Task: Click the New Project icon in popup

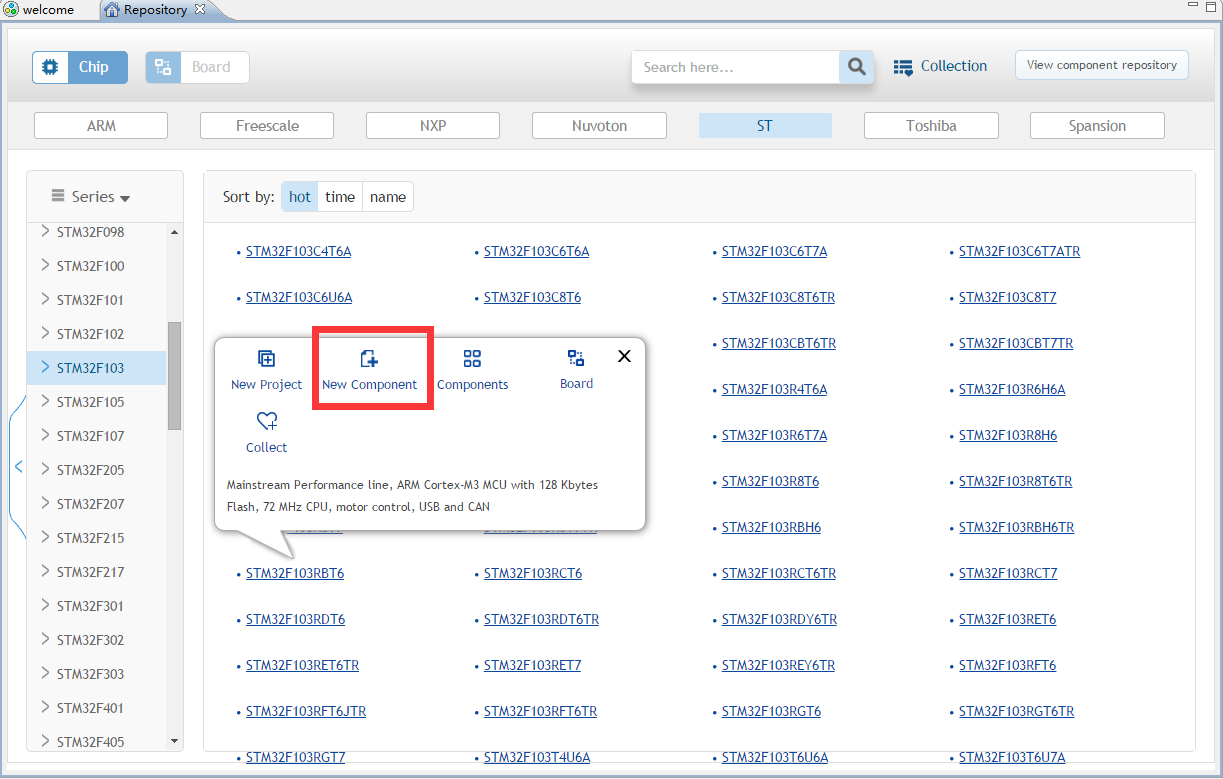Action: pyautogui.click(x=266, y=359)
